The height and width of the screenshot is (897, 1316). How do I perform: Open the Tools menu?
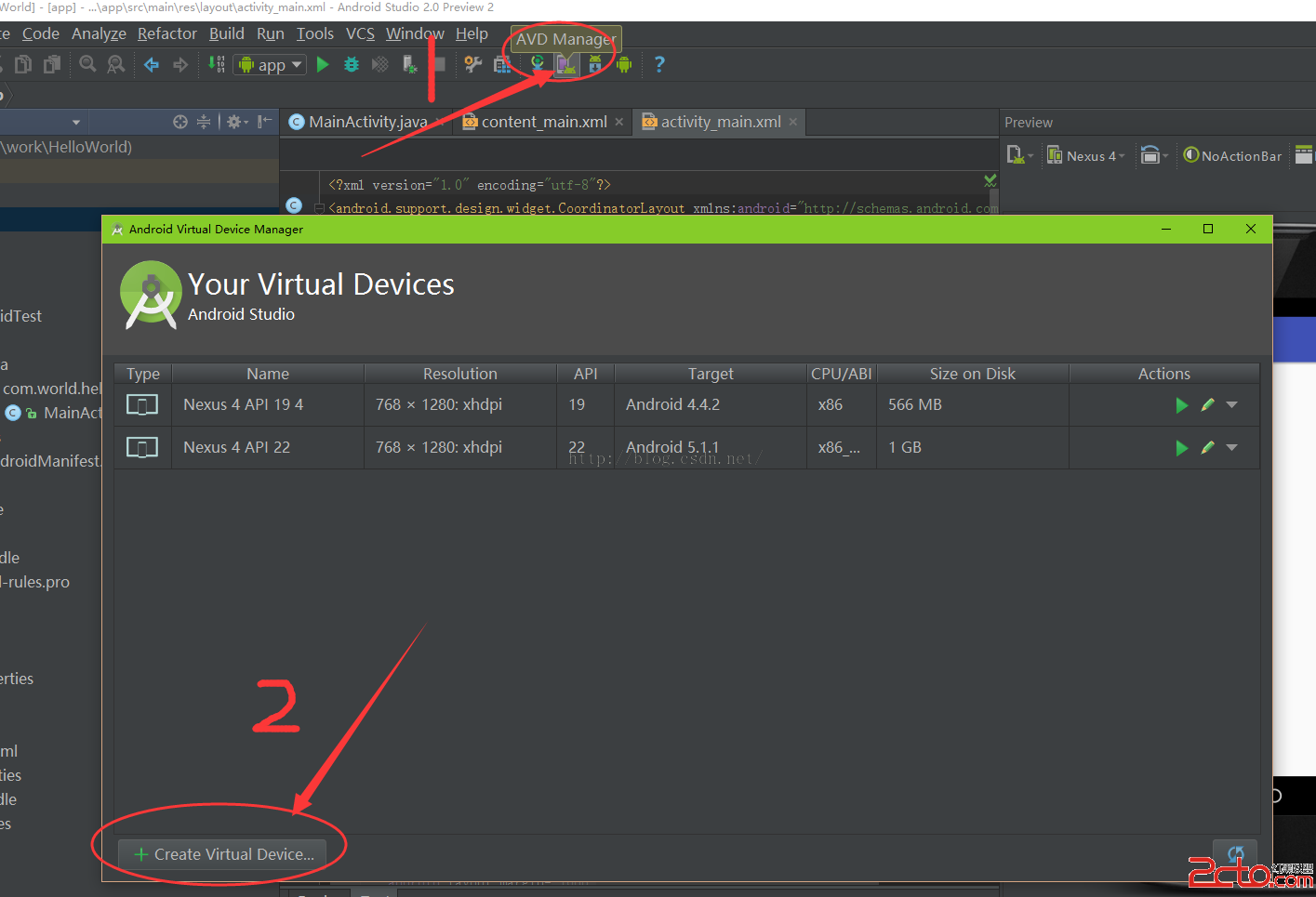315,33
